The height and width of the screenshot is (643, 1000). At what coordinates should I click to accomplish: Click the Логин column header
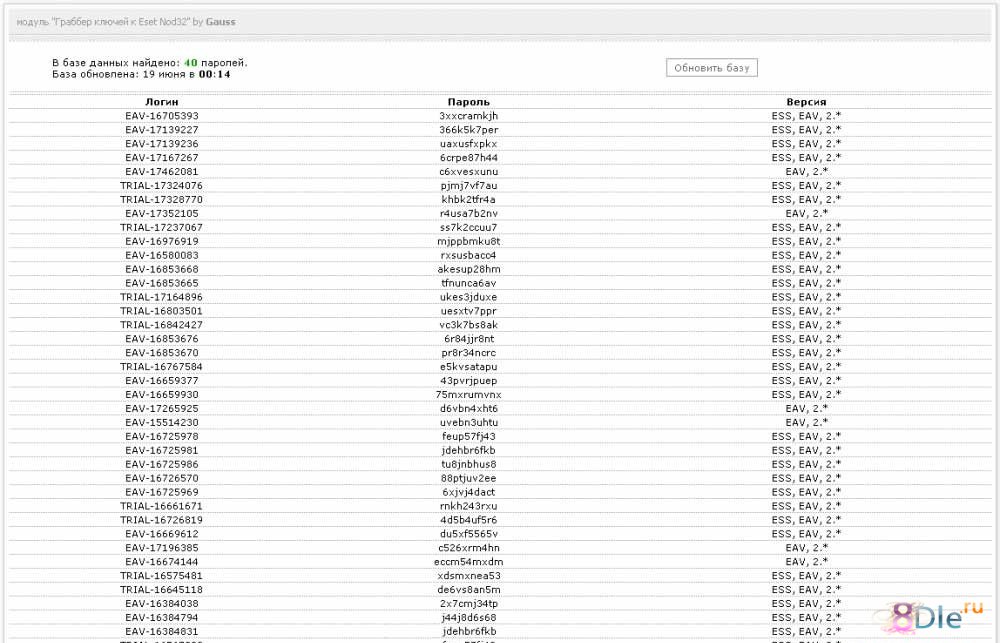tap(162, 102)
